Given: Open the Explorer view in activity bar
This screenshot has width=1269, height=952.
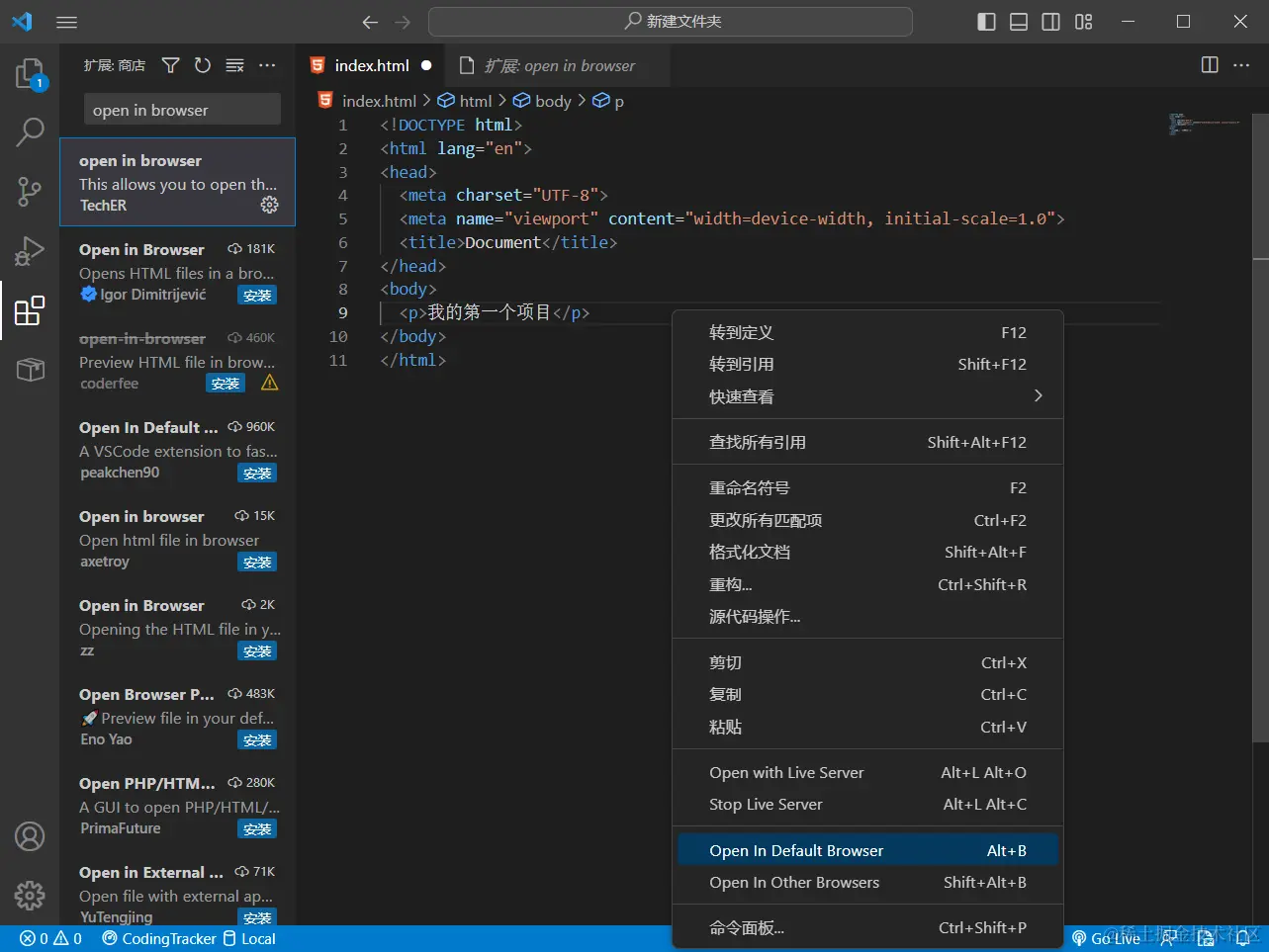Looking at the screenshot, I should (30, 74).
